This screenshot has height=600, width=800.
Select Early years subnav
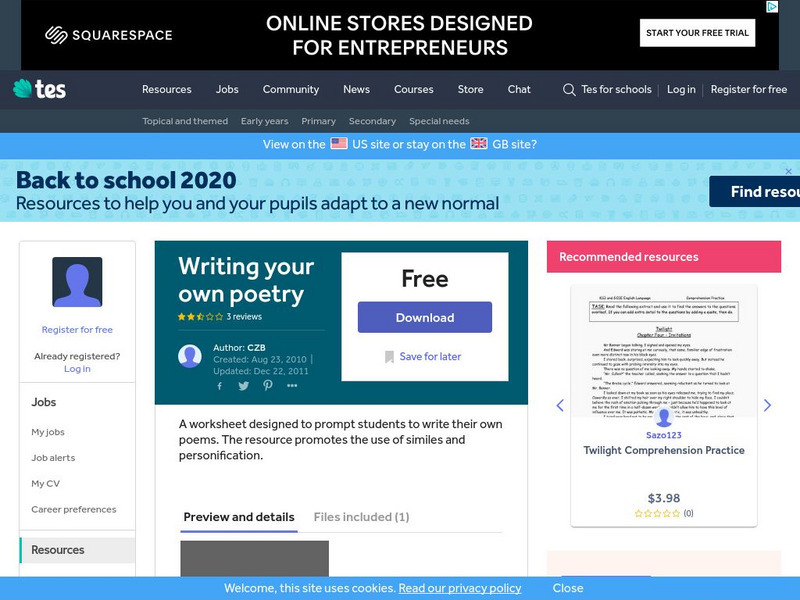coord(264,121)
